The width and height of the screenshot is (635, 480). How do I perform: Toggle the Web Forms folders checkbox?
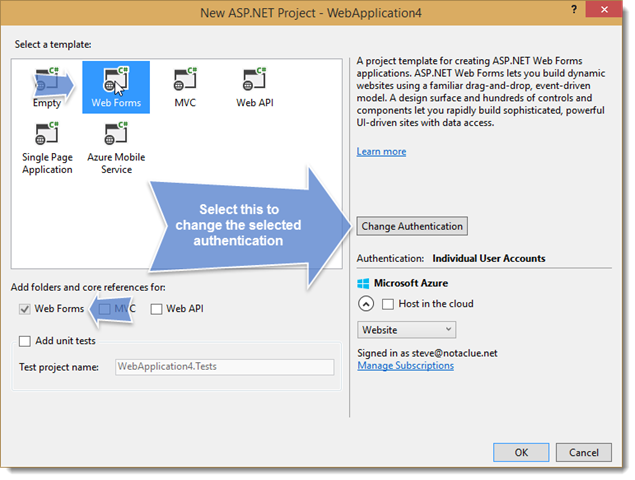25,309
